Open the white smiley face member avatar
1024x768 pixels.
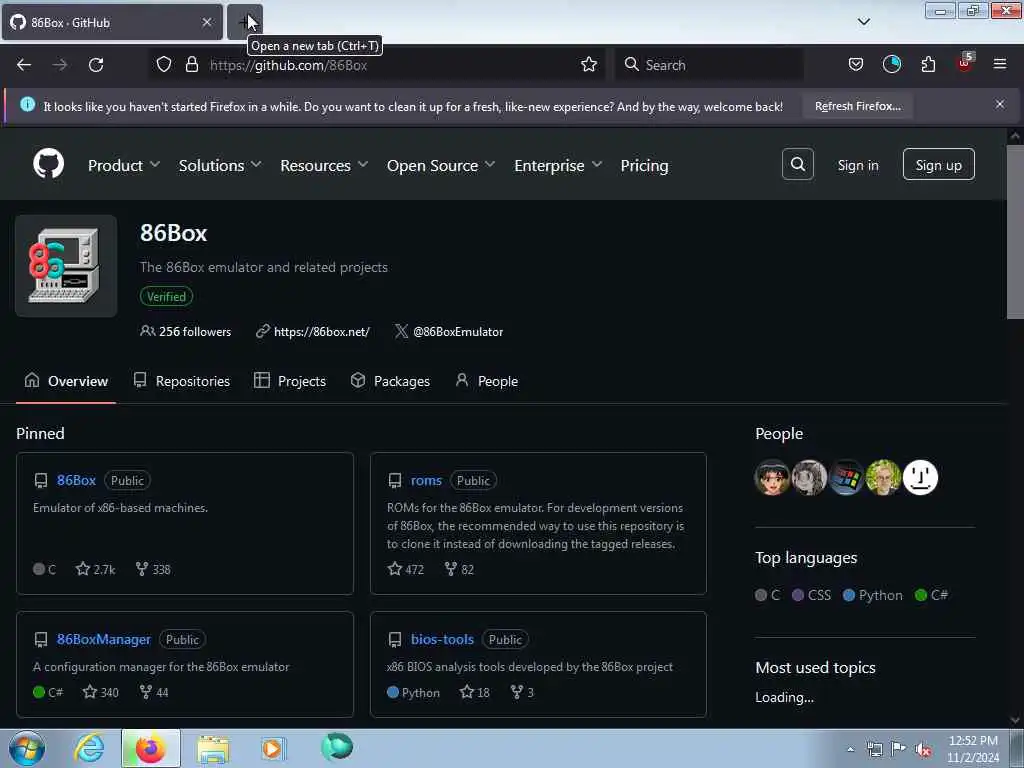coord(920,477)
